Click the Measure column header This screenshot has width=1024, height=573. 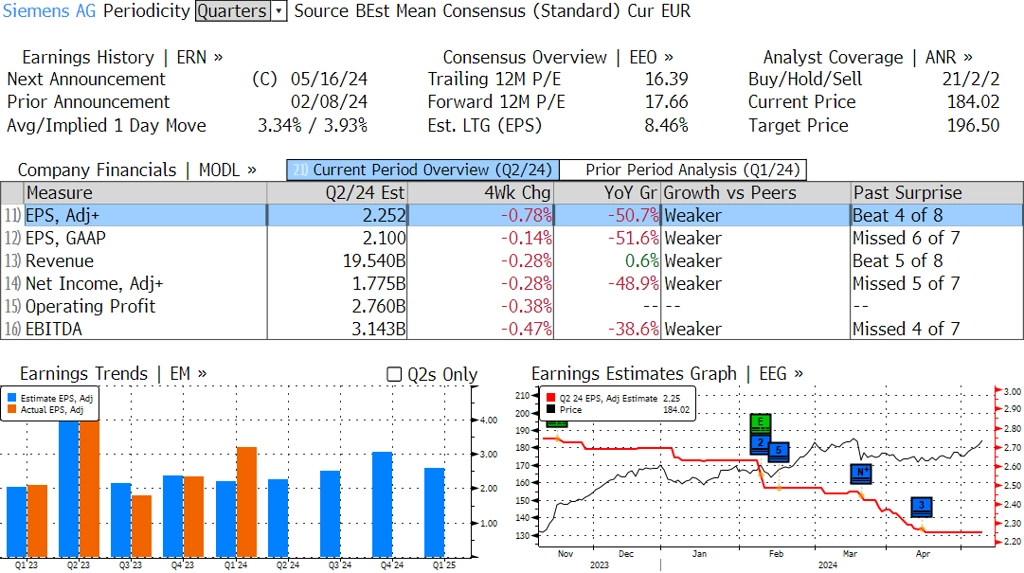145,193
